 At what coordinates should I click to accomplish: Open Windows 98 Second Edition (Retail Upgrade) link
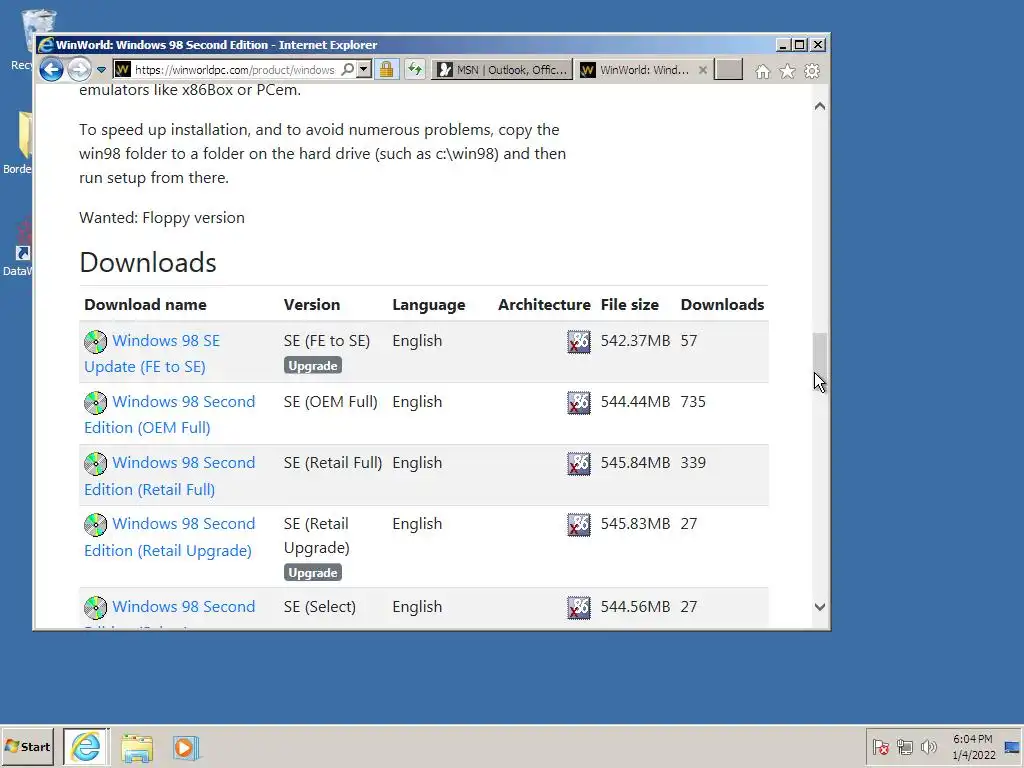pos(170,537)
